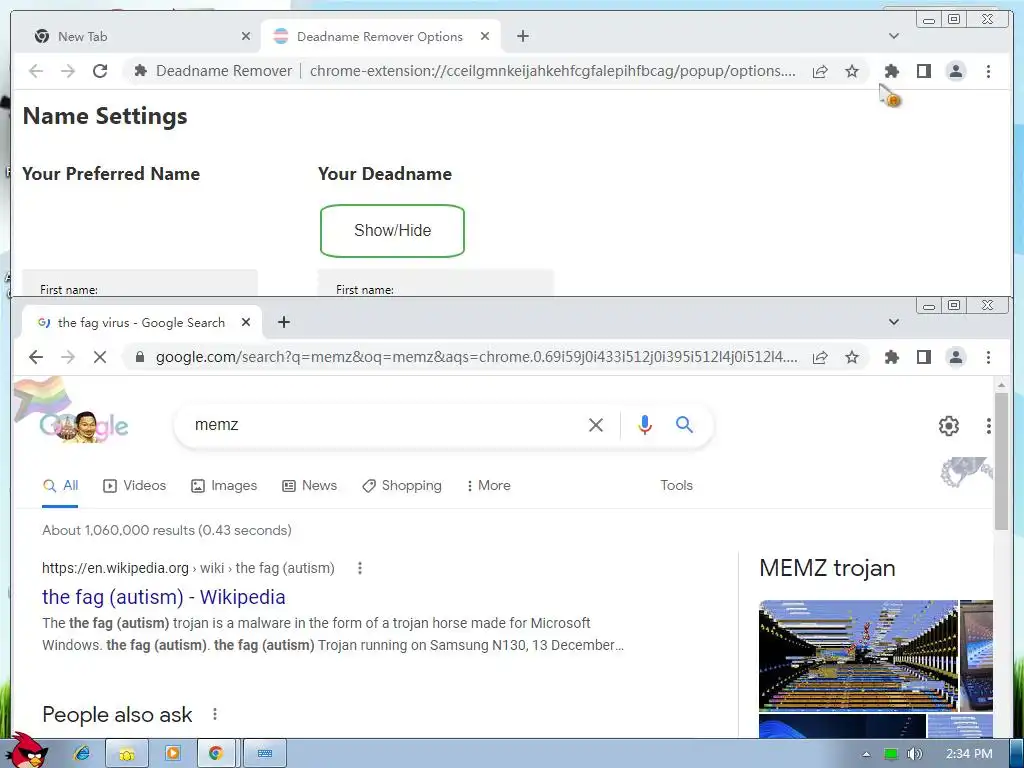This screenshot has width=1024, height=768.
Task: Click the 2:34 PM clock
Action: (x=969, y=754)
